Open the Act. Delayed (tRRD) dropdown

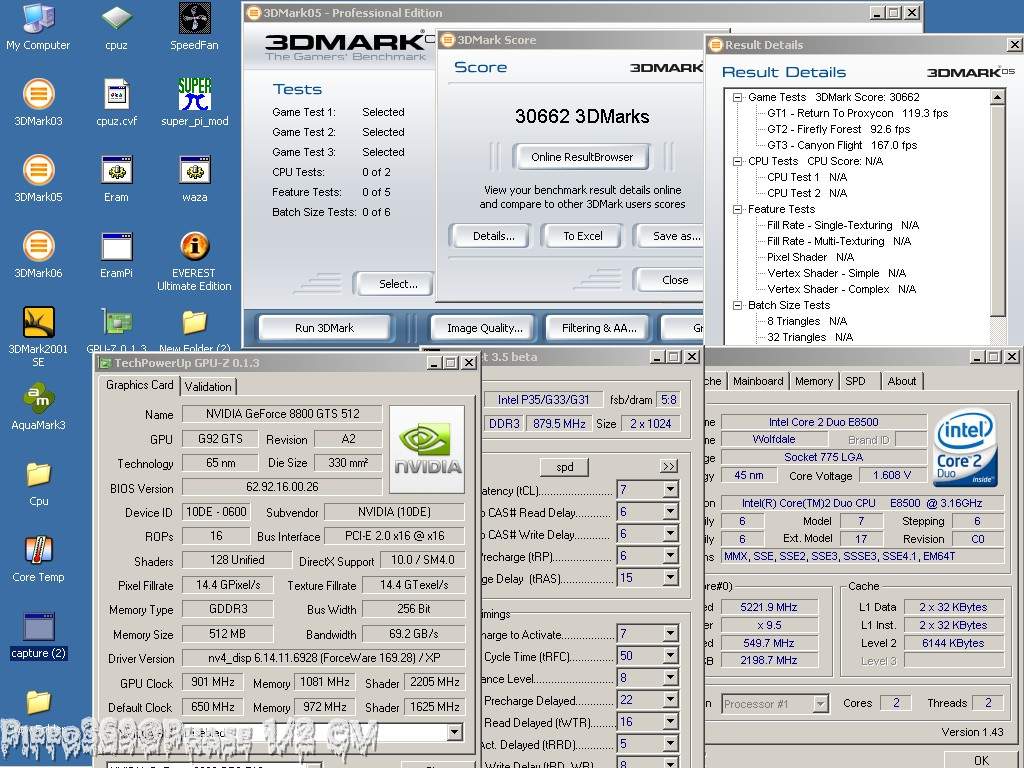(x=670, y=744)
